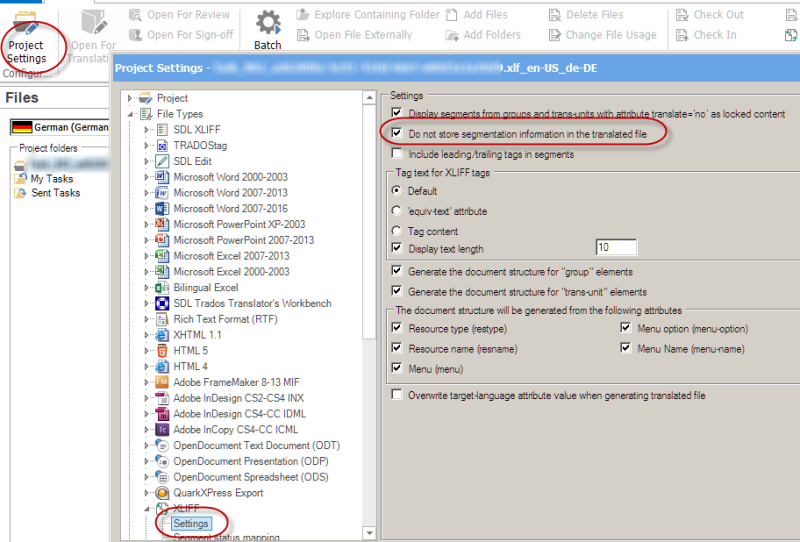Uncheck Do not store segmentation information
Screen dimensions: 800x542
point(397,133)
